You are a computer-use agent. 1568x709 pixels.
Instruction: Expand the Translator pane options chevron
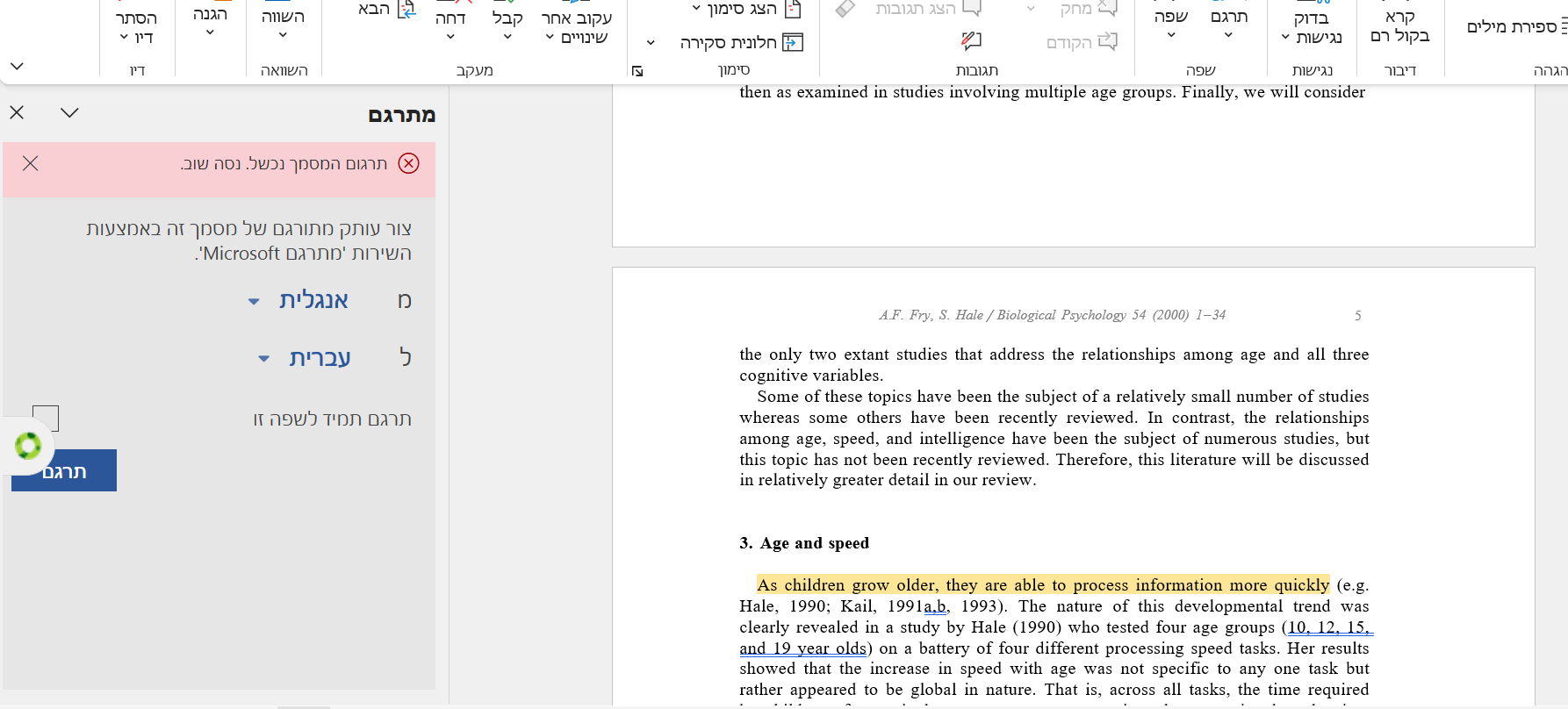tap(69, 112)
